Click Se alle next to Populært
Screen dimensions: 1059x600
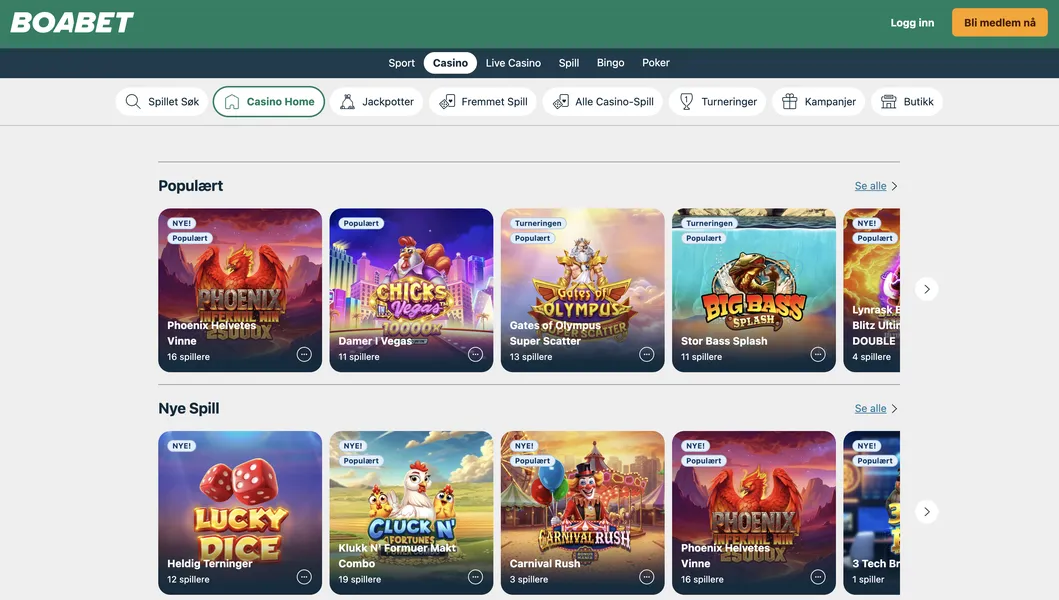tap(870, 186)
